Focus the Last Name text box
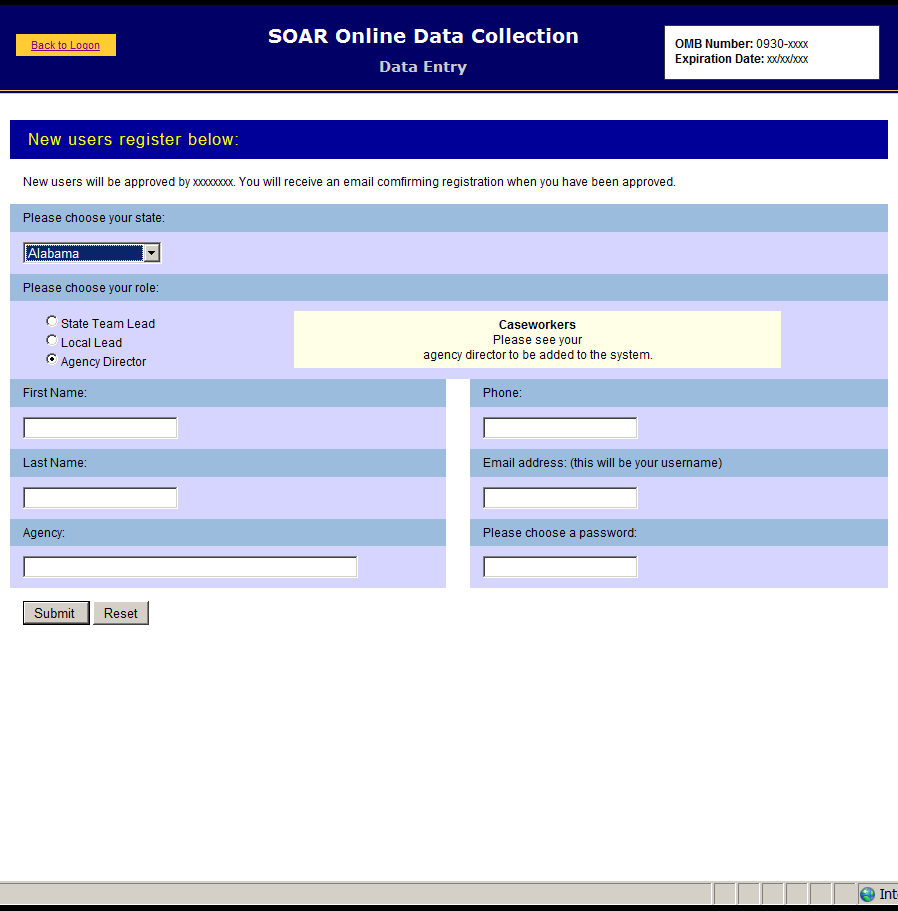 [100, 498]
